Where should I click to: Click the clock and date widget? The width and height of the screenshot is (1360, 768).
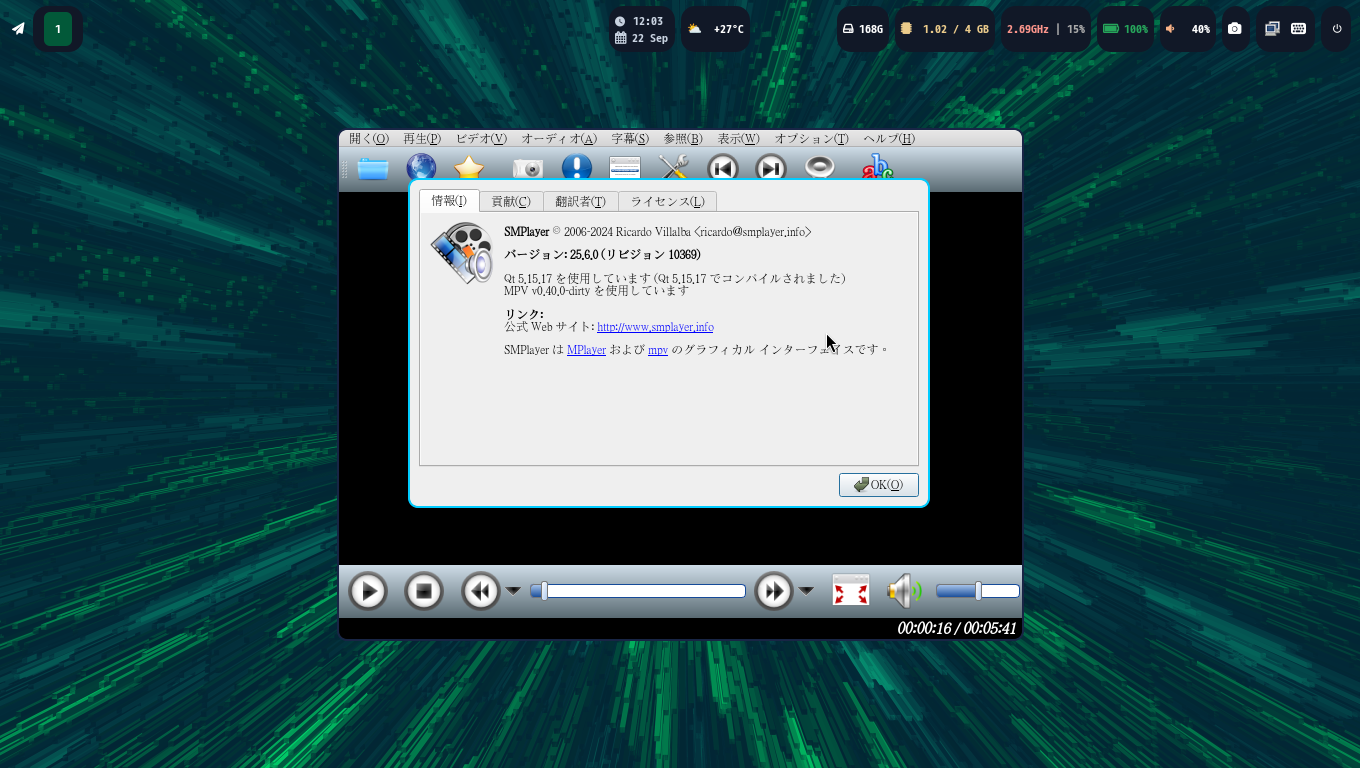click(641, 29)
